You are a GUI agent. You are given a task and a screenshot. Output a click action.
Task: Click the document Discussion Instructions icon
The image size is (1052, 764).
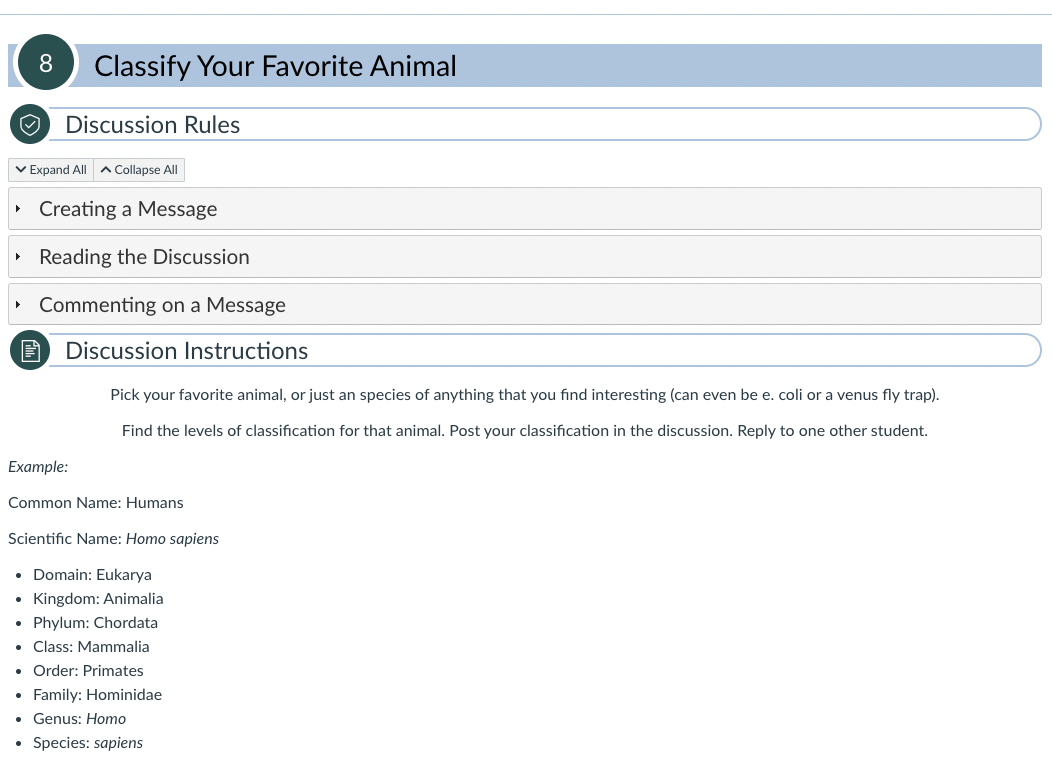[30, 350]
